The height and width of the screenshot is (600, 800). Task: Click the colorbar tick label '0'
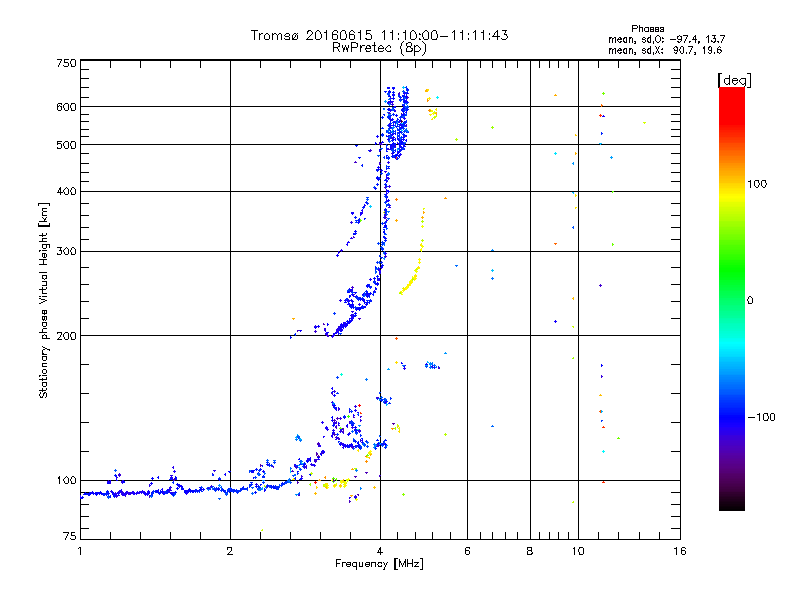pos(750,300)
